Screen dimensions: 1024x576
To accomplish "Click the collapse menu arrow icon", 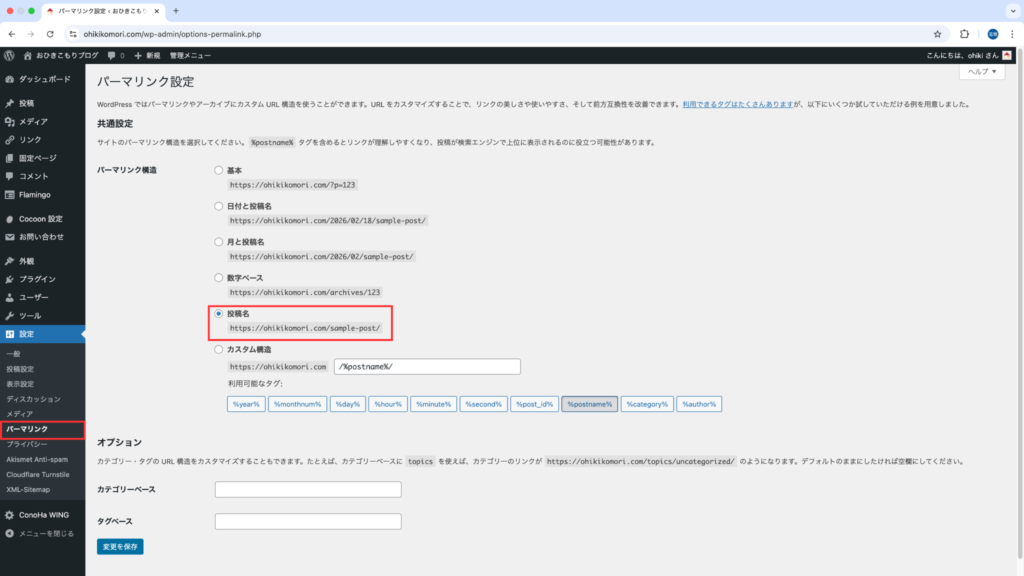I will 9,533.
